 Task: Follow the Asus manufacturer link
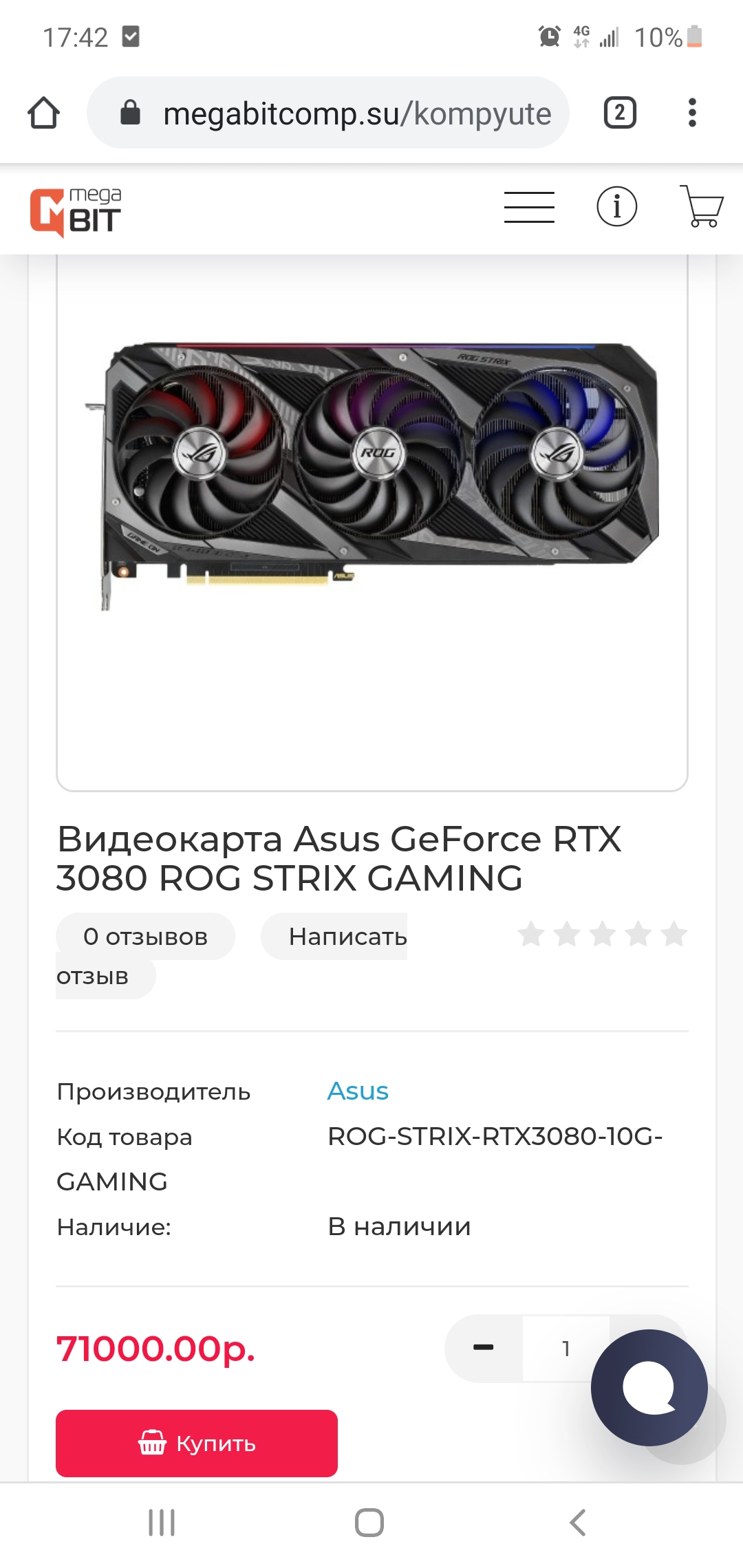pos(358,1091)
